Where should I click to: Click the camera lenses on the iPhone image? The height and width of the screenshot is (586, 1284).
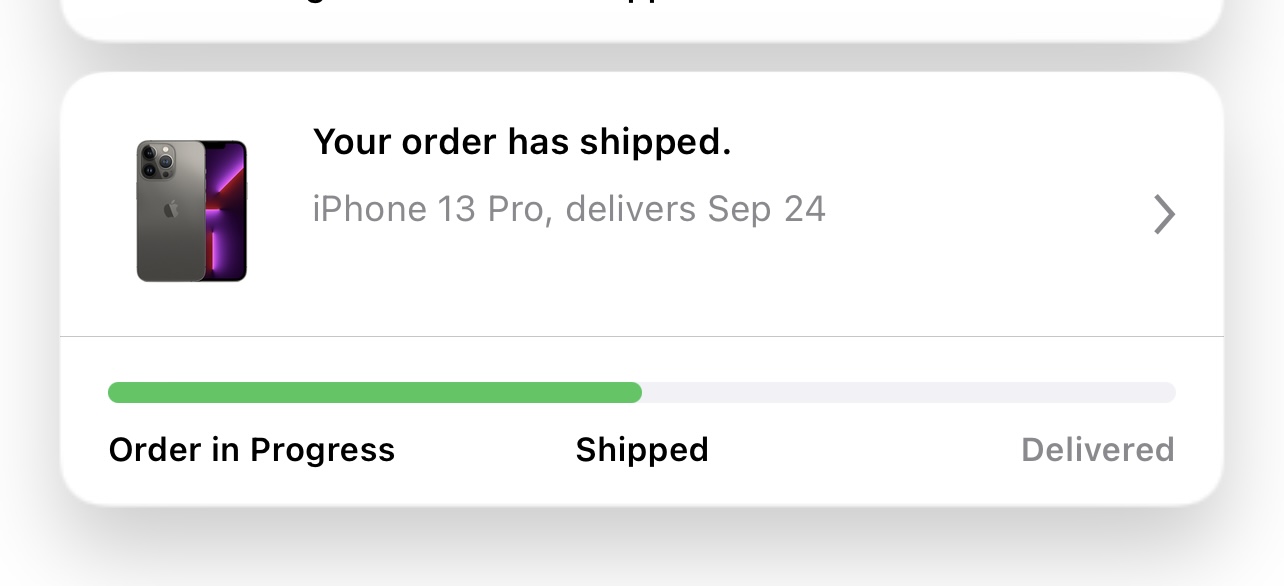(x=157, y=161)
